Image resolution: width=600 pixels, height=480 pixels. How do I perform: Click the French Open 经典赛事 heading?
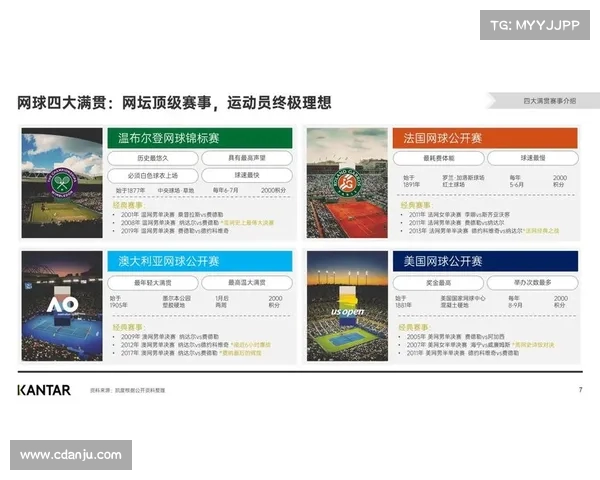[x=415, y=205]
